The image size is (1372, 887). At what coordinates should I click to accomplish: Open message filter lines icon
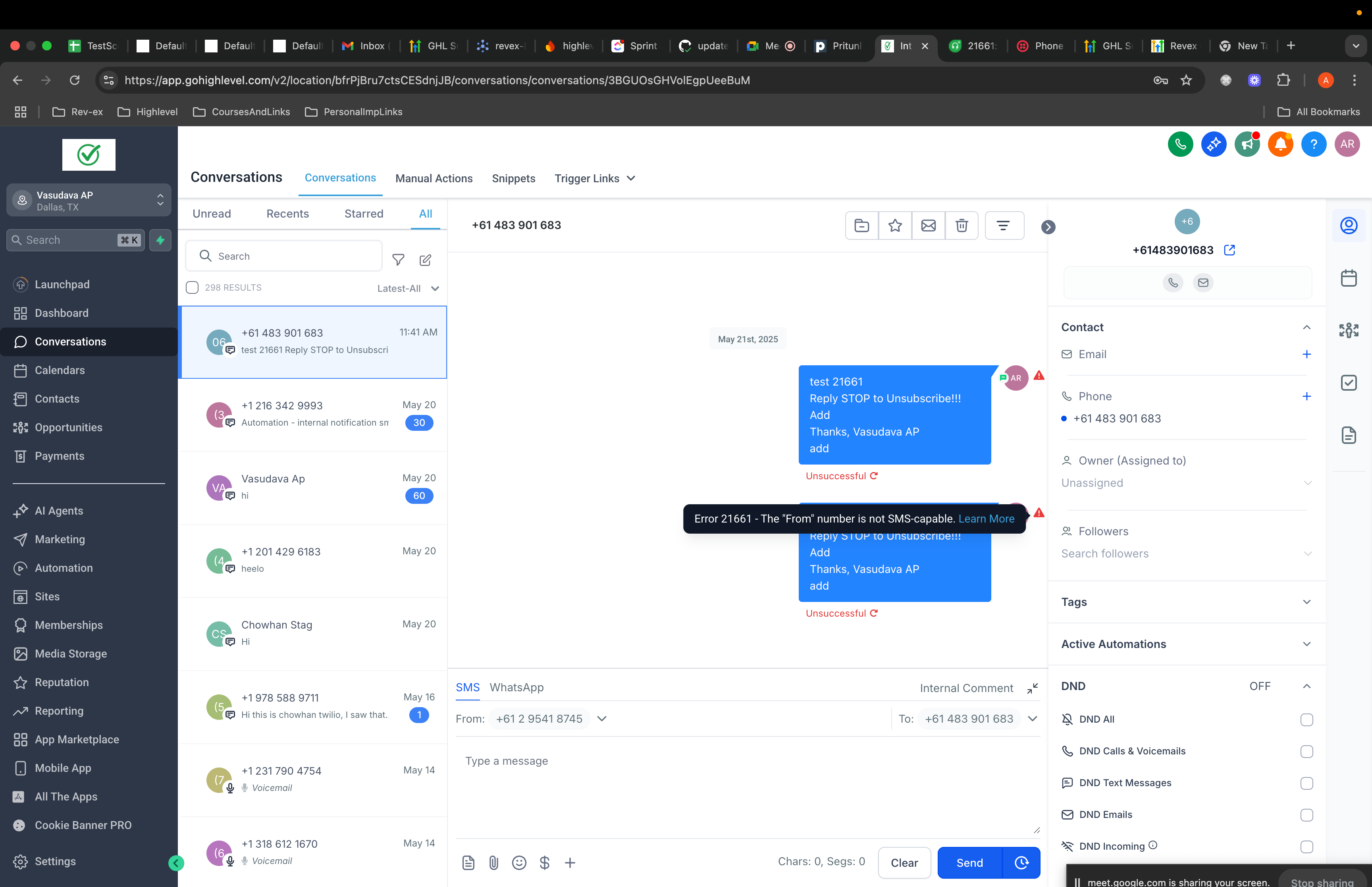[x=1004, y=225]
